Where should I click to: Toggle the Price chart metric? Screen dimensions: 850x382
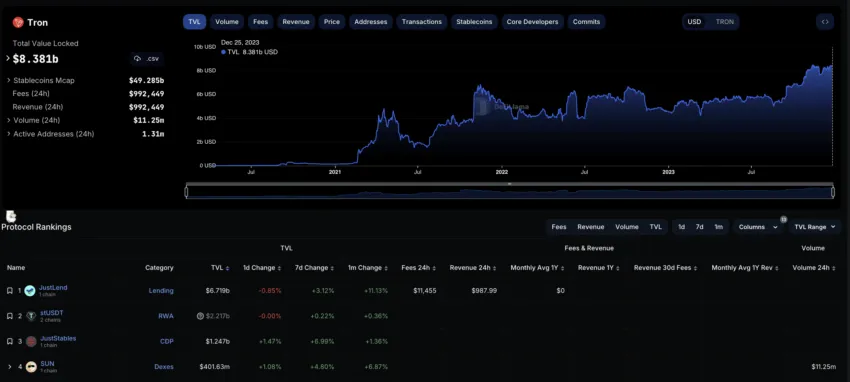pyautogui.click(x=332, y=22)
